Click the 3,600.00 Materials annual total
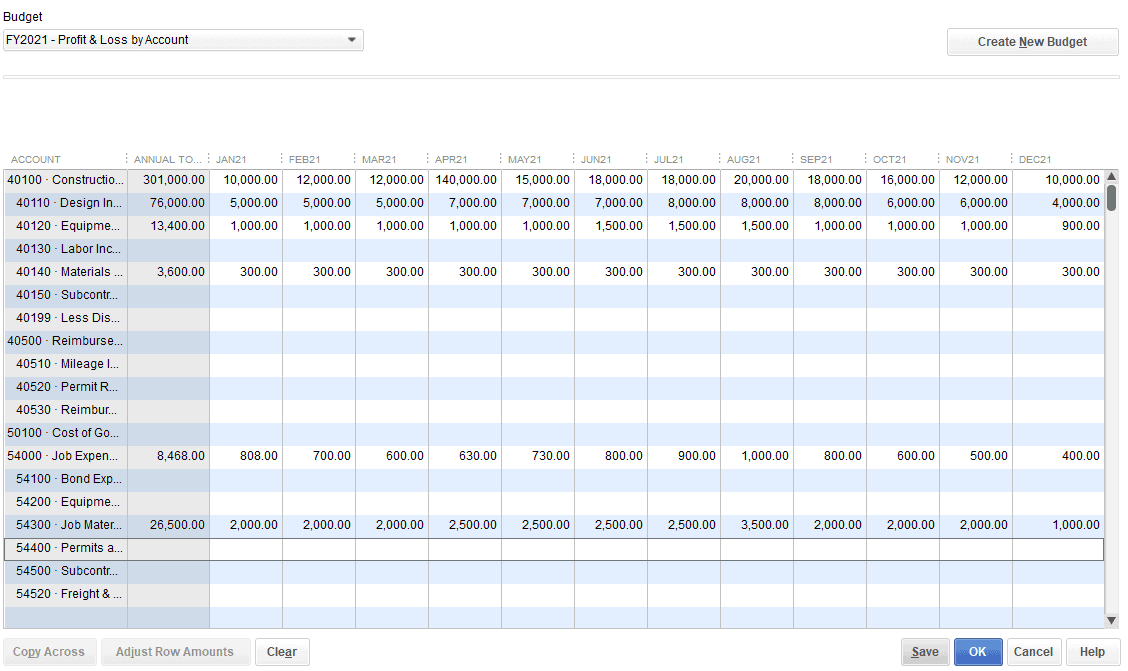This screenshot has width=1128, height=671. (x=168, y=272)
